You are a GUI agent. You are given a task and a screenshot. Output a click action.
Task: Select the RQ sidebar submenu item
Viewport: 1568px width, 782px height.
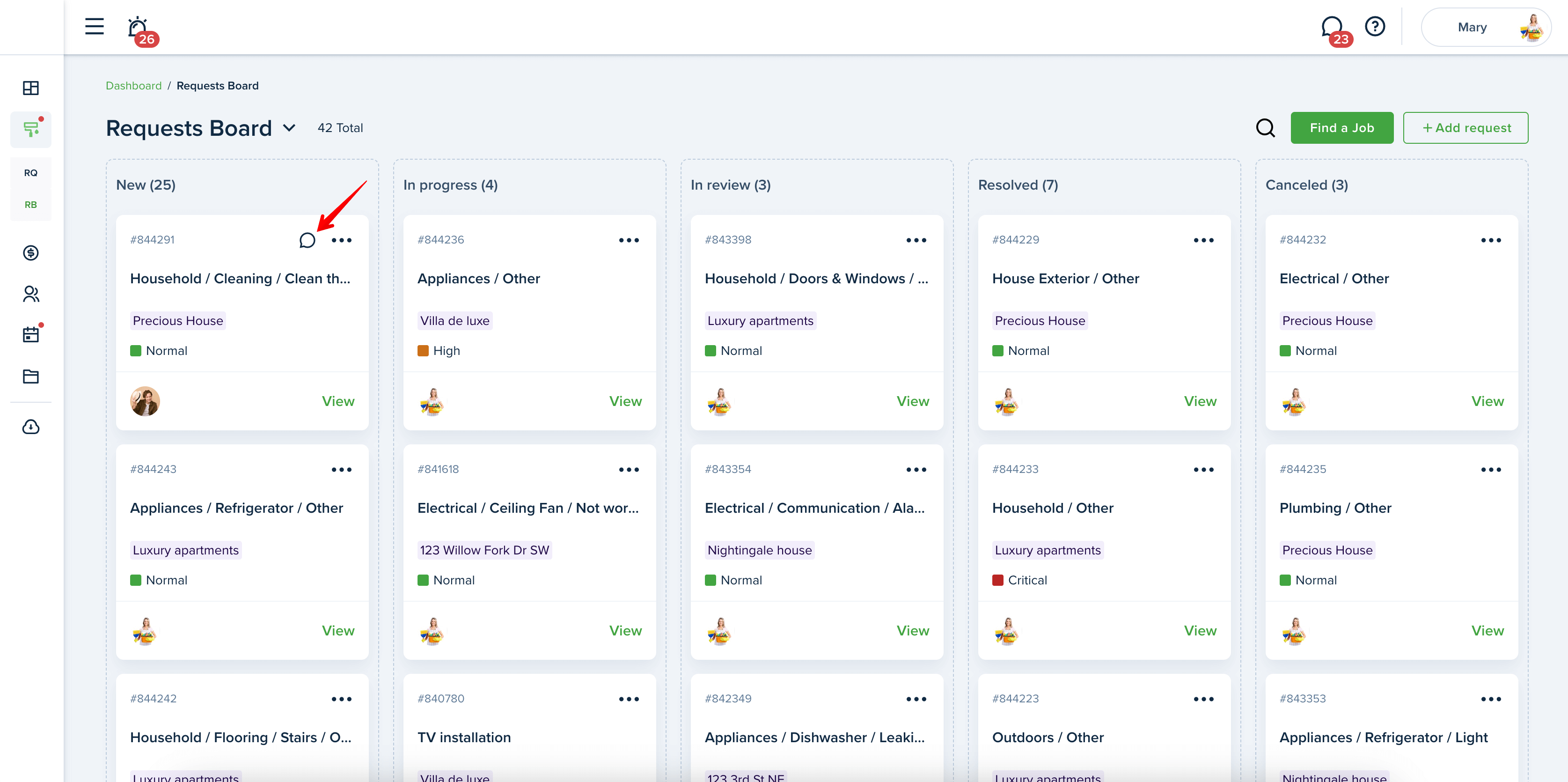[x=30, y=173]
